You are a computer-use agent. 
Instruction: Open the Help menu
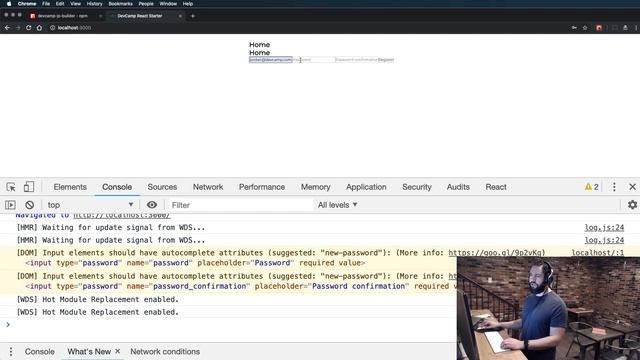coord(187,4)
